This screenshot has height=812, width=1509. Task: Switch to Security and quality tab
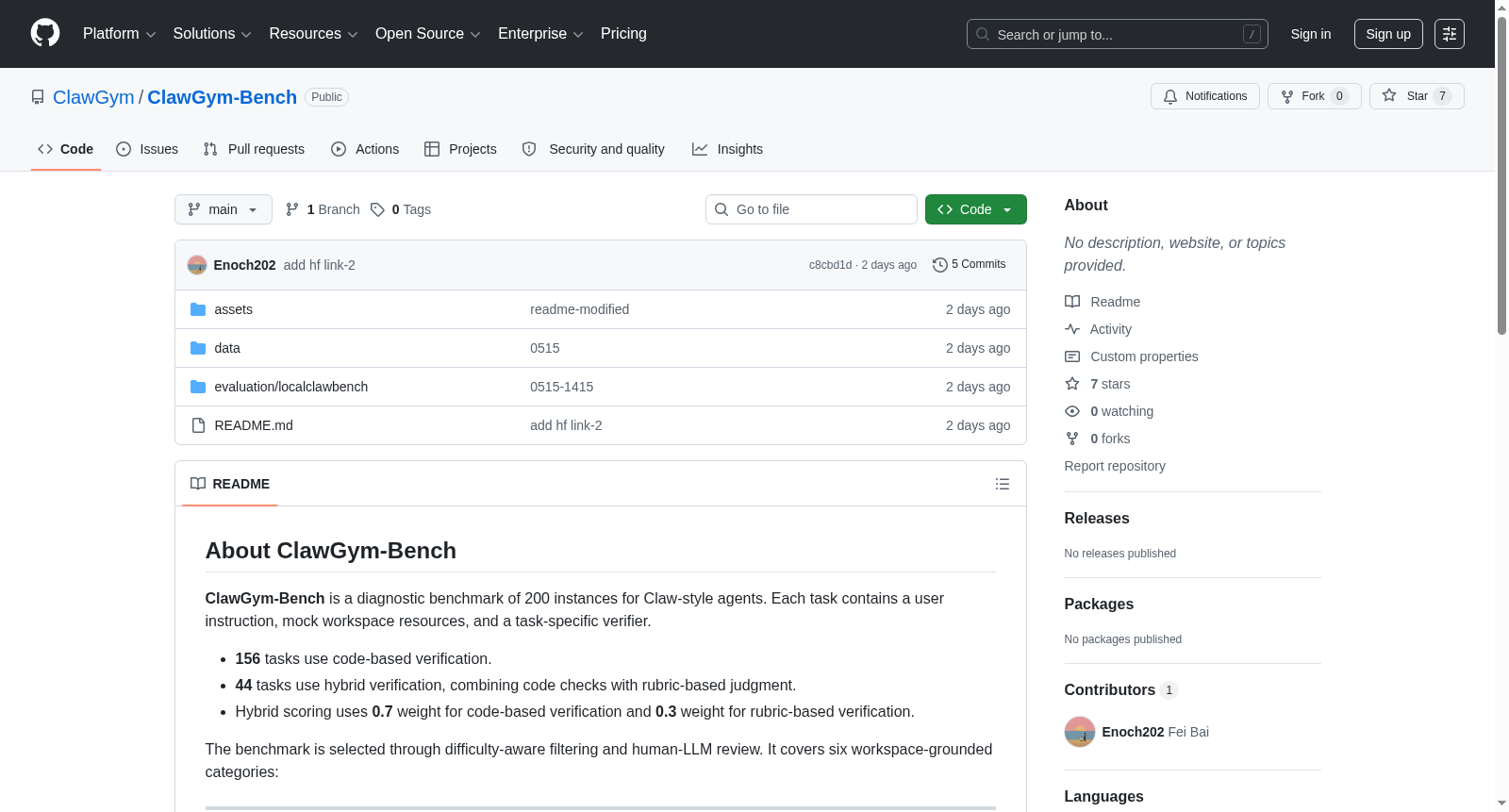[593, 149]
